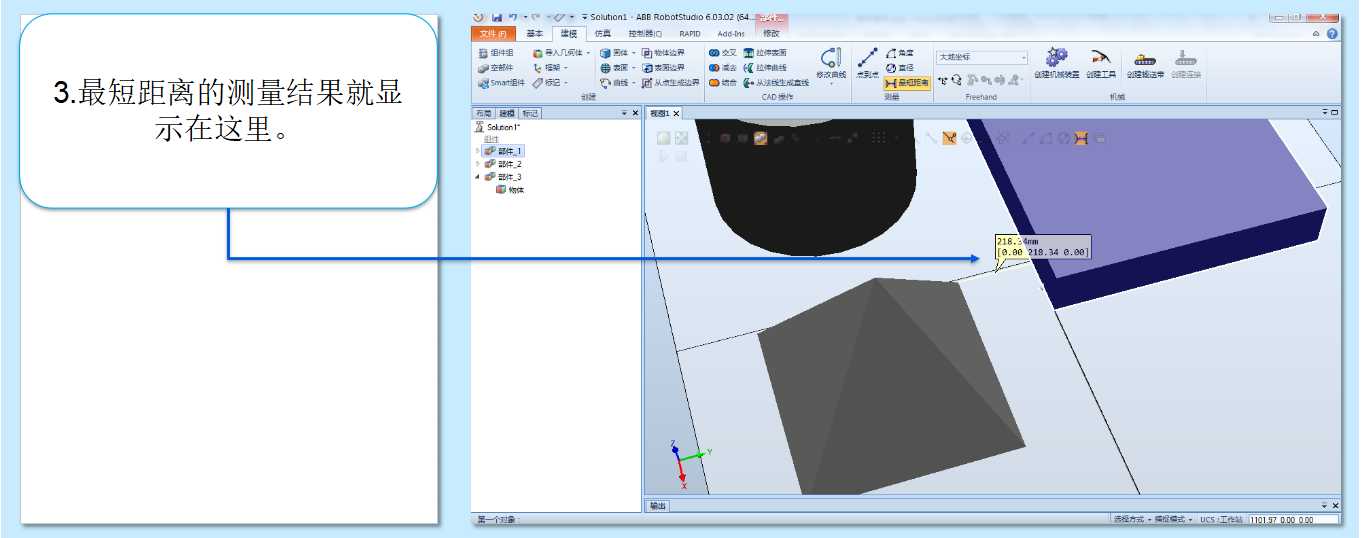
Task: Click 创建机械装置 create mechanism
Action: [1057, 63]
